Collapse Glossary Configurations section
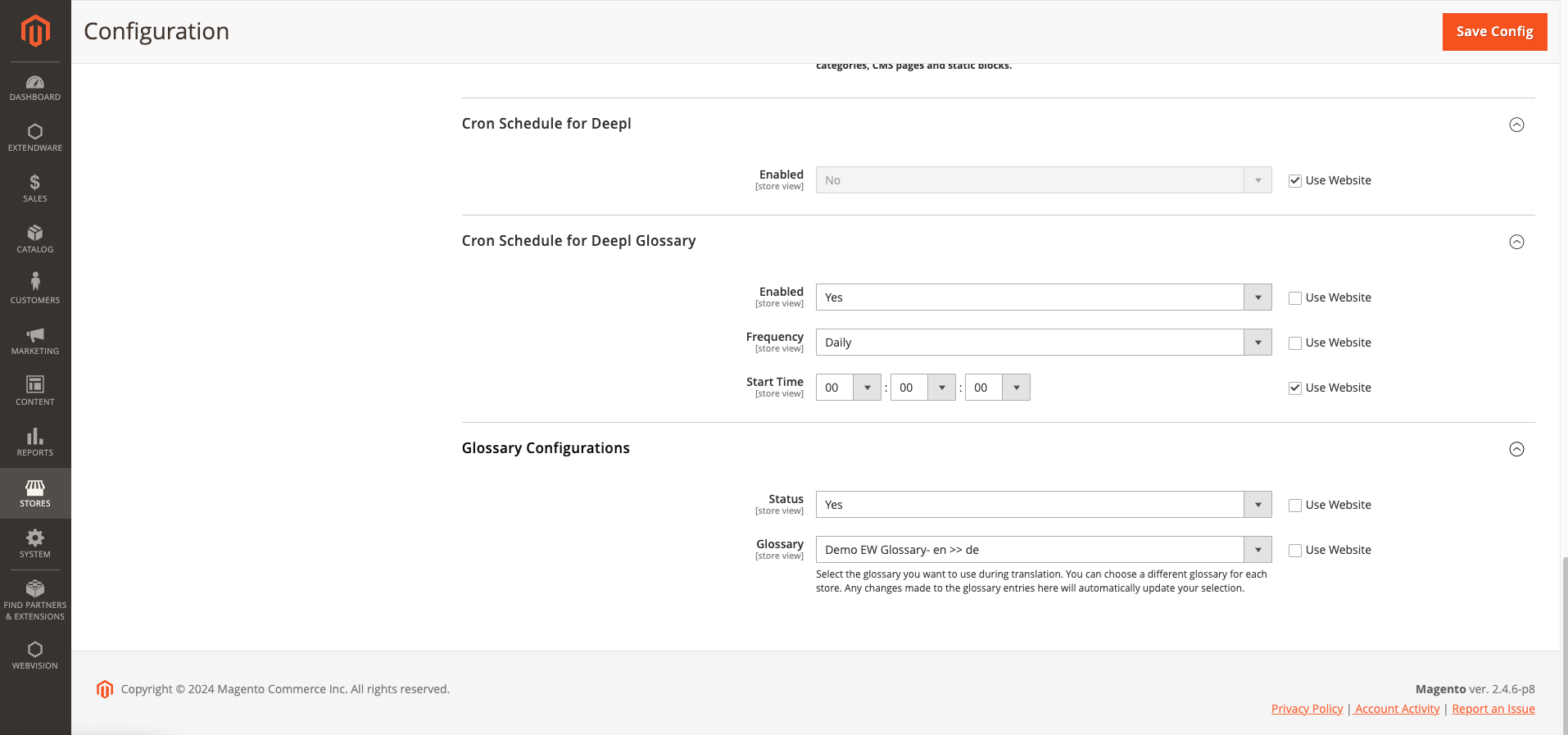Viewport: 1568px width, 735px height. (x=1516, y=449)
